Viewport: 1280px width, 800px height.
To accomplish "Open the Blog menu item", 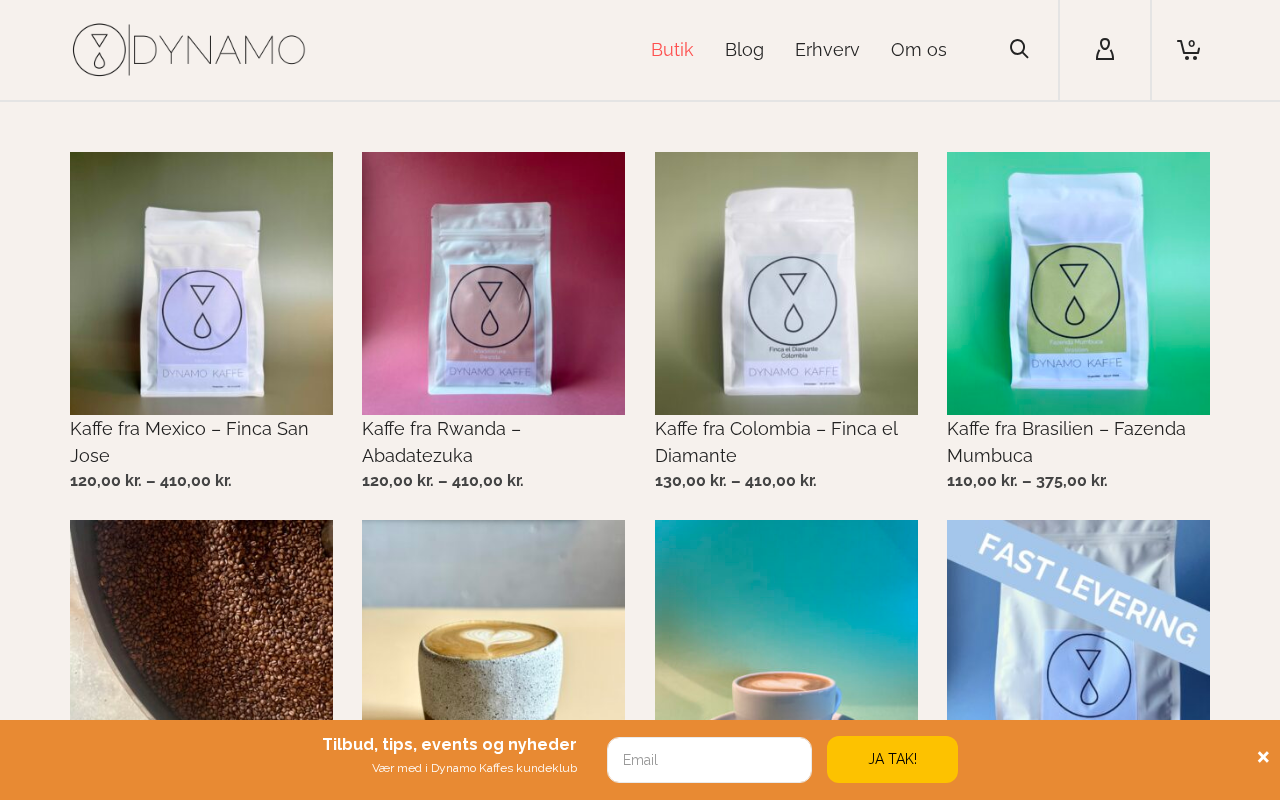I will coord(744,50).
